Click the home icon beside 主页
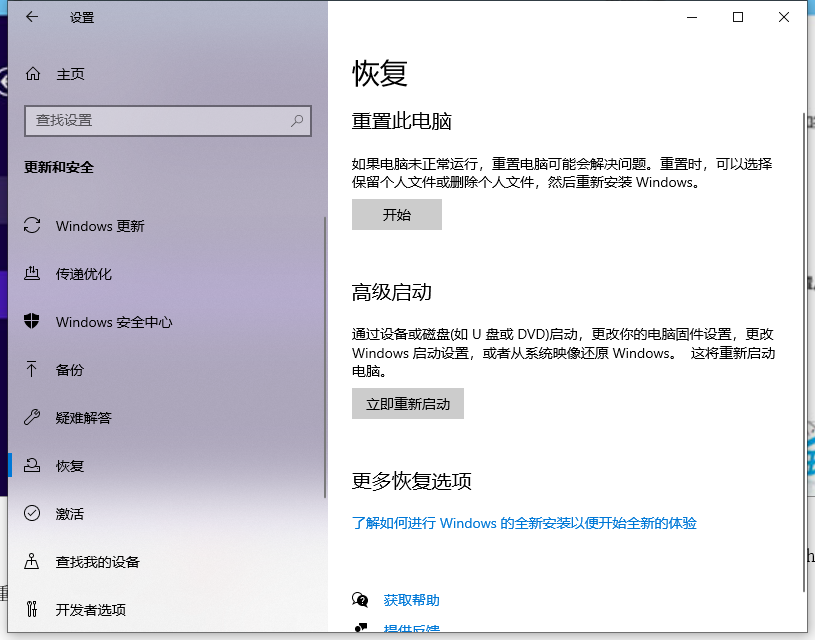This screenshot has width=815, height=640. (33, 74)
